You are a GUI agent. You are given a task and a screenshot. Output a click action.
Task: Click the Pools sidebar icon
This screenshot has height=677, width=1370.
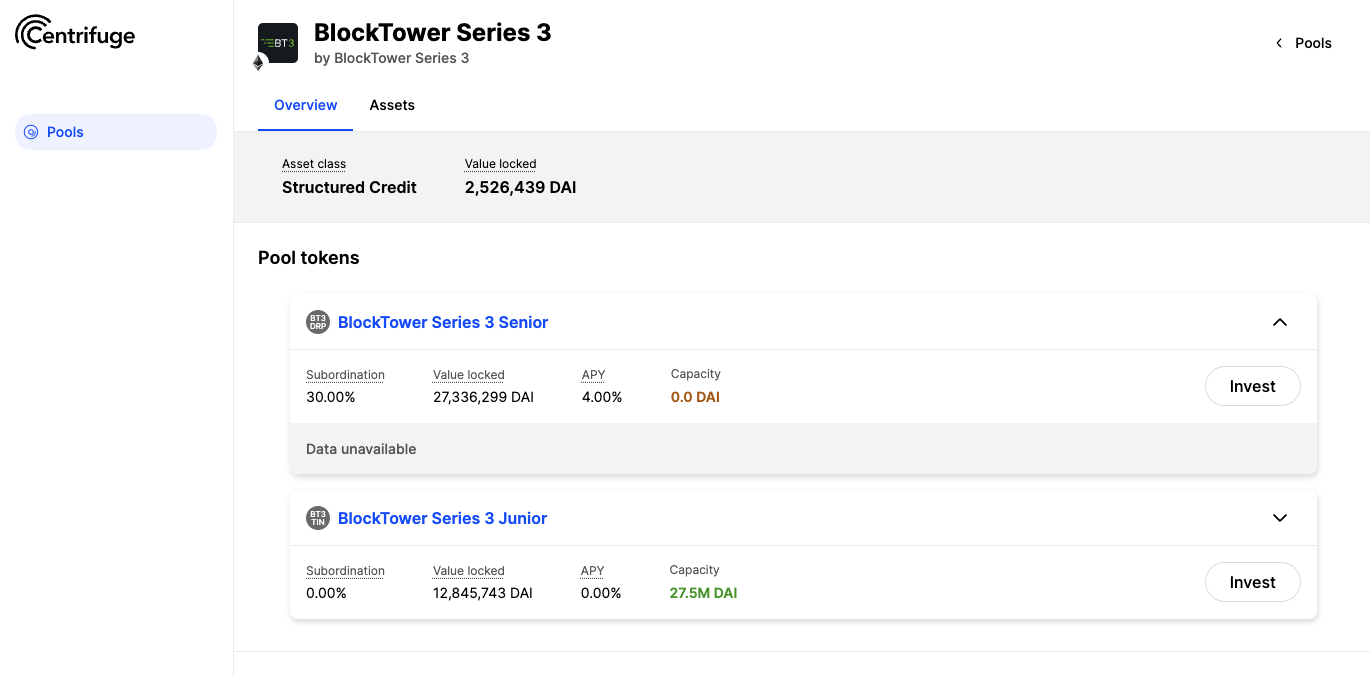coord(31,132)
